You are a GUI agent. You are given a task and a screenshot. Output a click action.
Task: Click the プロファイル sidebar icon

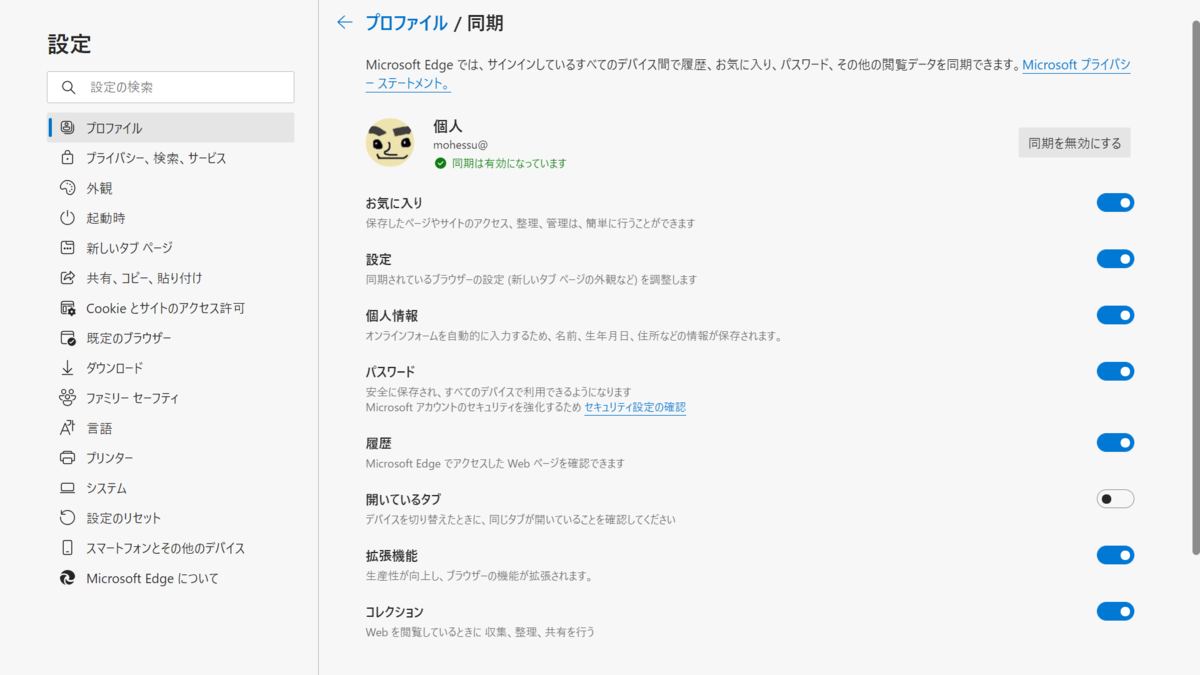click(x=67, y=128)
